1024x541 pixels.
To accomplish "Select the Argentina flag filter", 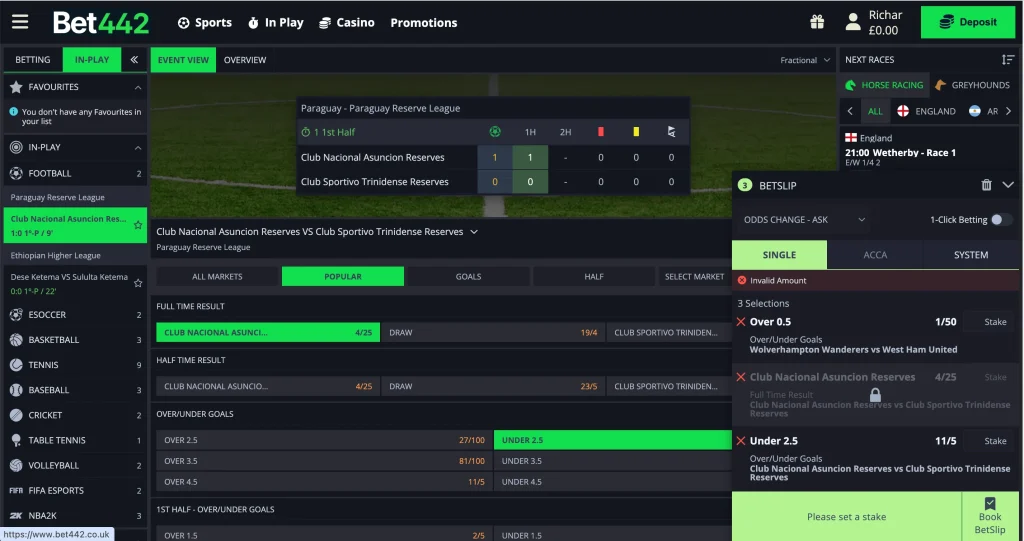I will coord(974,111).
